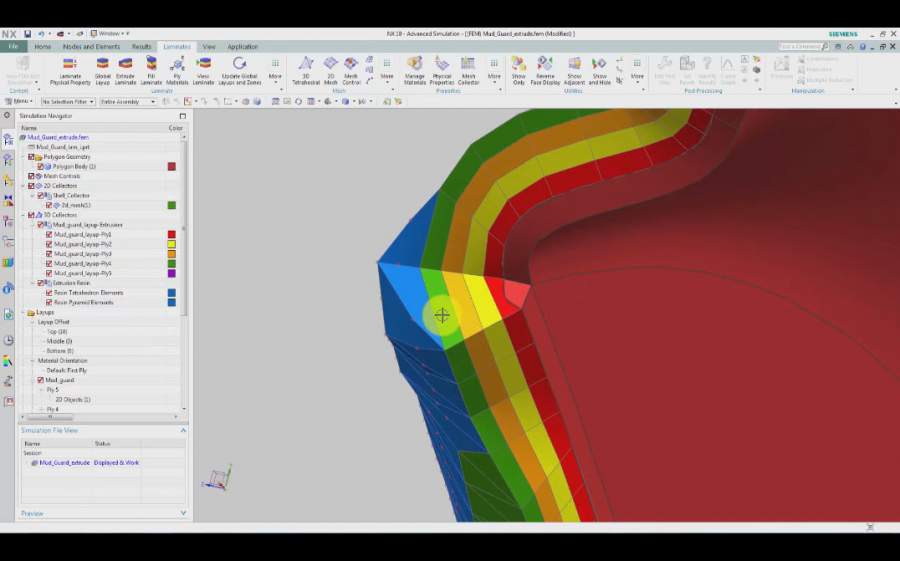Click the Show Only utility icon
Screen dimensions: 900x561
pyautogui.click(x=518, y=66)
